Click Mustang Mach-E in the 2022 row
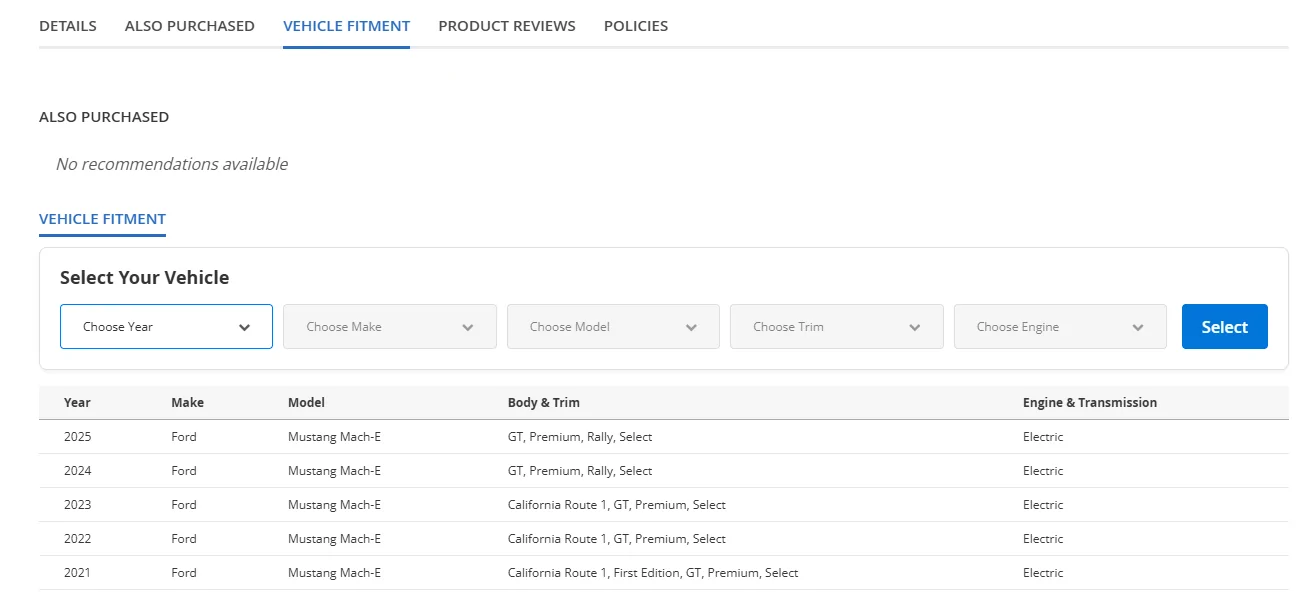1306x594 pixels. 334,539
